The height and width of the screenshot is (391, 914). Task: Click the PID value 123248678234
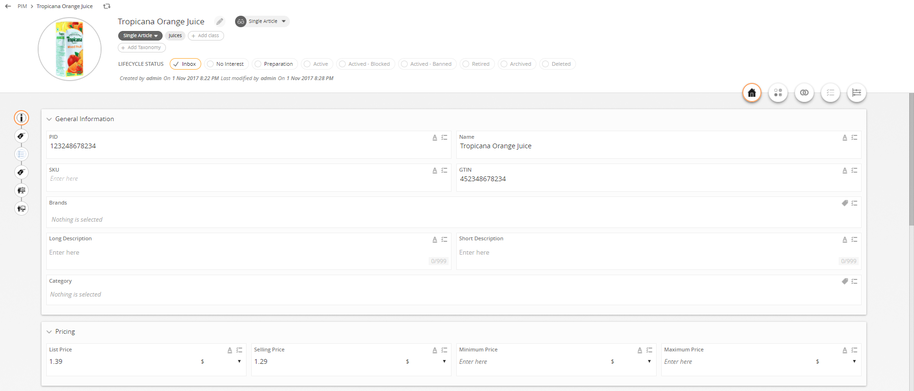click(x=72, y=146)
